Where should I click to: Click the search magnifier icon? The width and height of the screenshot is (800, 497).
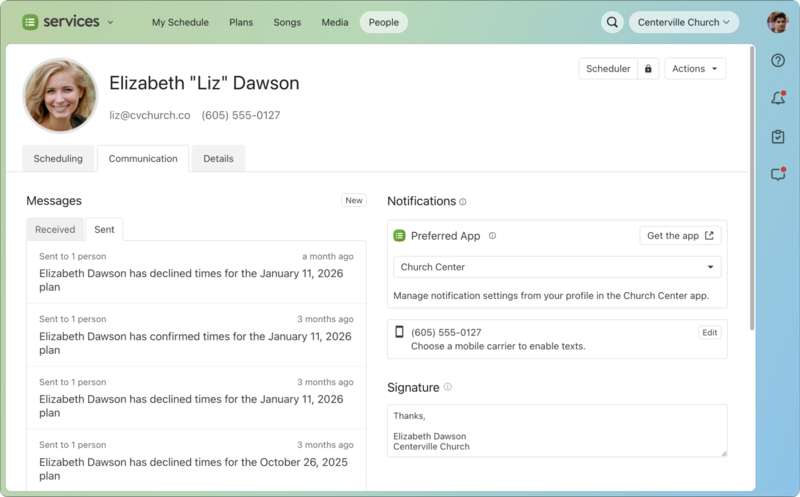pos(612,22)
